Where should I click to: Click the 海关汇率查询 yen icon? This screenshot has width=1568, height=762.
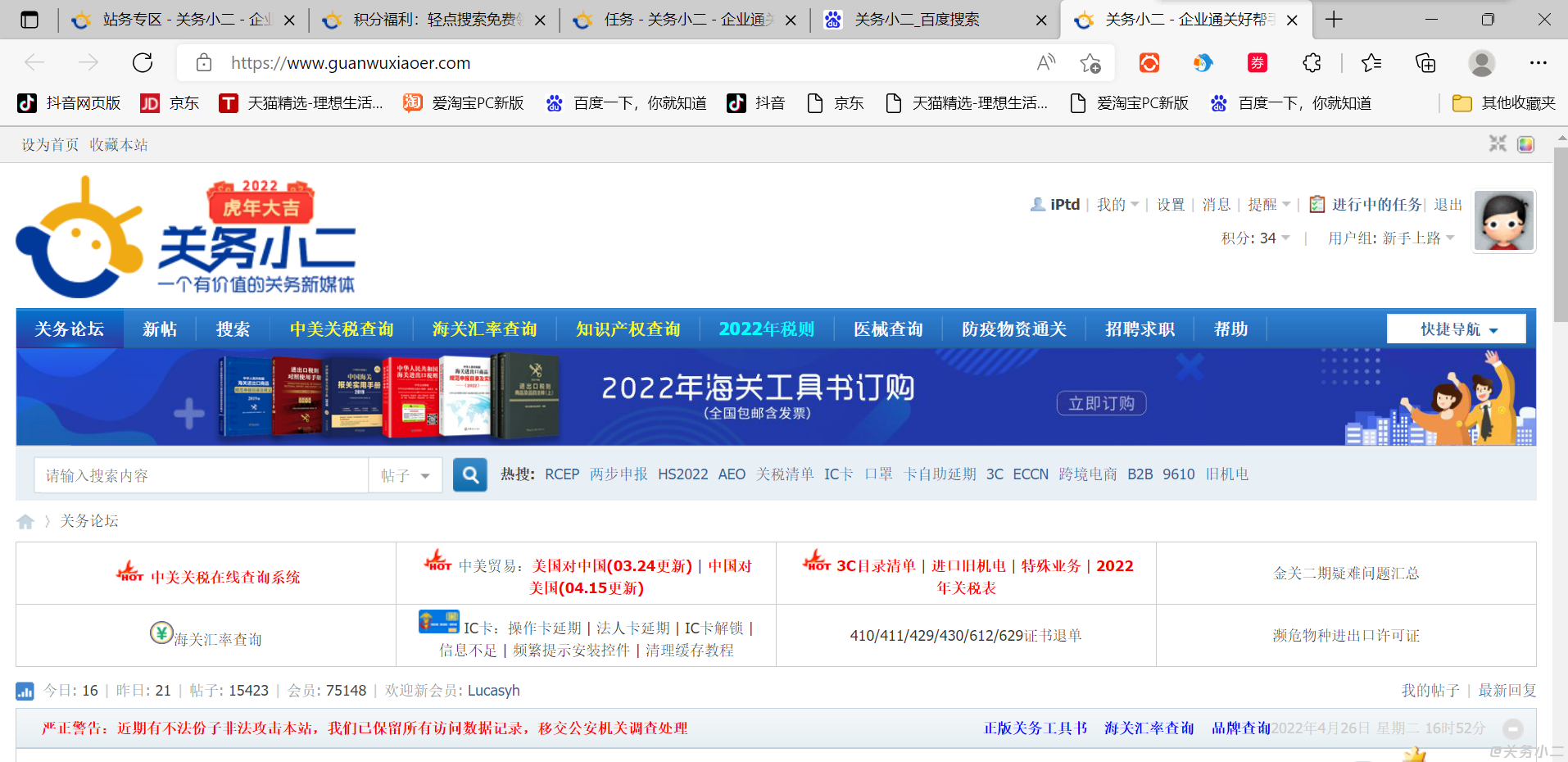pos(161,633)
